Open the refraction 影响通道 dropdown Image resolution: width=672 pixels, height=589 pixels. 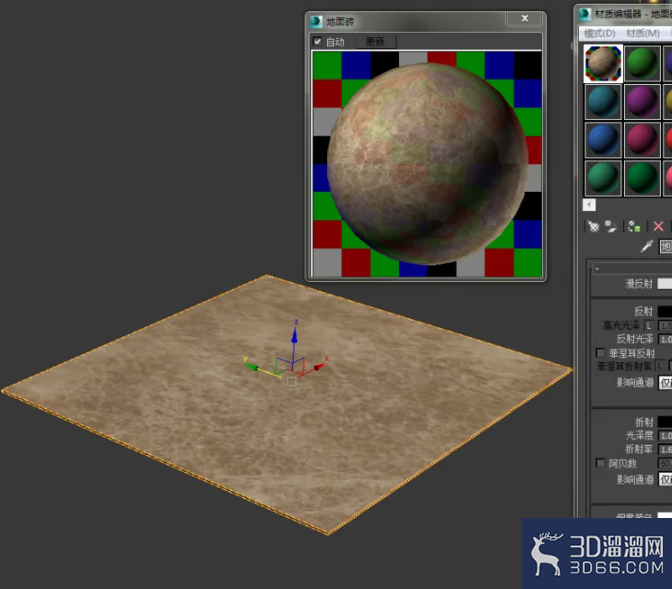(x=665, y=479)
